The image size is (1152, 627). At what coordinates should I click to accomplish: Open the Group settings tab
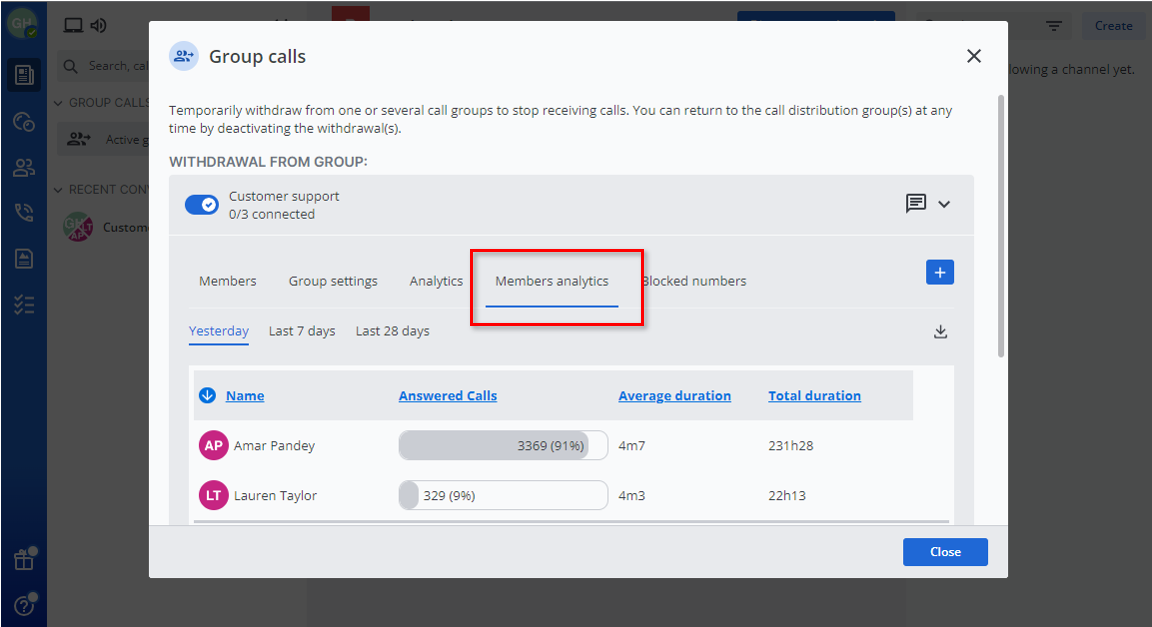tap(333, 281)
